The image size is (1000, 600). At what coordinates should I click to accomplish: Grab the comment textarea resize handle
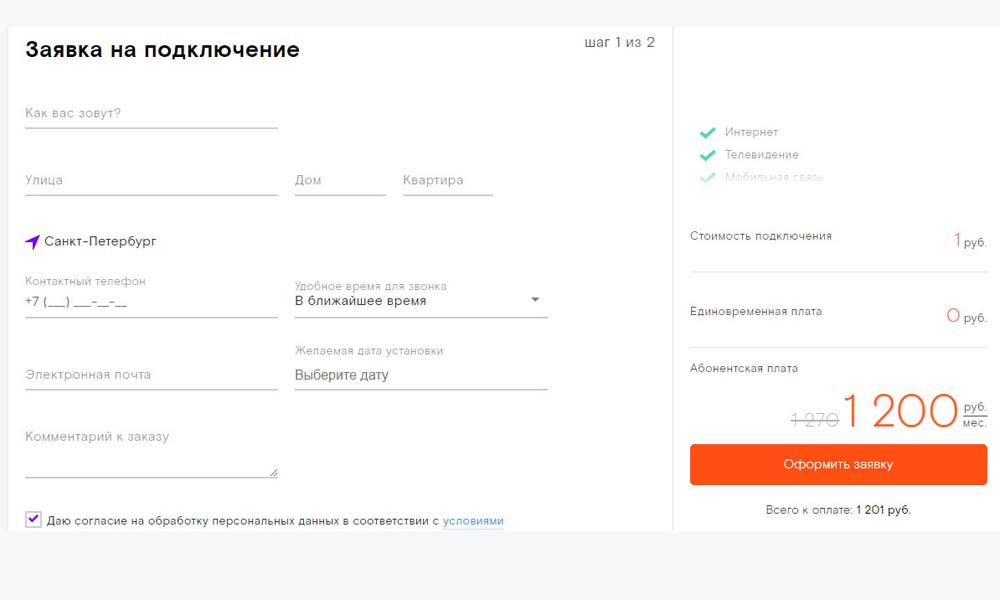coord(273,472)
